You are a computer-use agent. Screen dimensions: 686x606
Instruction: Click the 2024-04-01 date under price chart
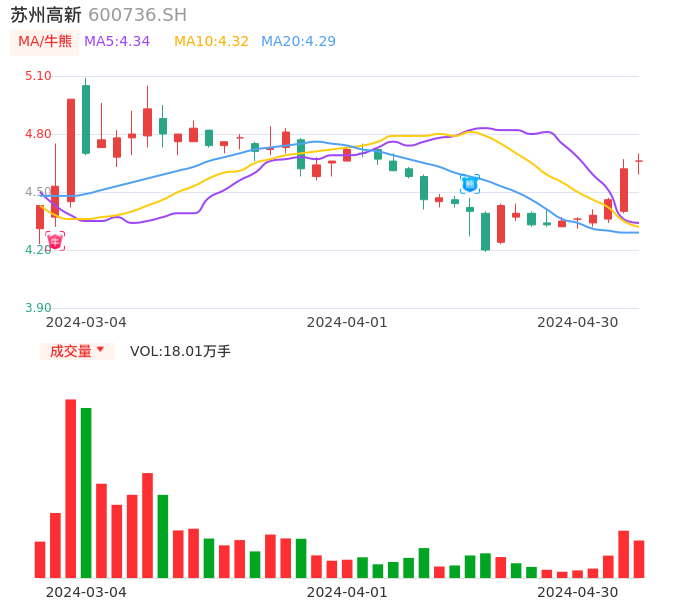click(x=347, y=322)
